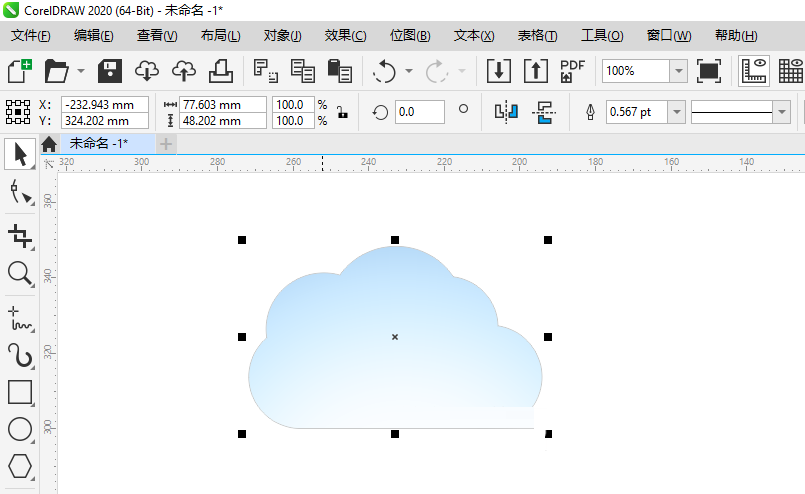Expand the outline width dropdown arrow
The height and width of the screenshot is (494, 805).
(677, 112)
